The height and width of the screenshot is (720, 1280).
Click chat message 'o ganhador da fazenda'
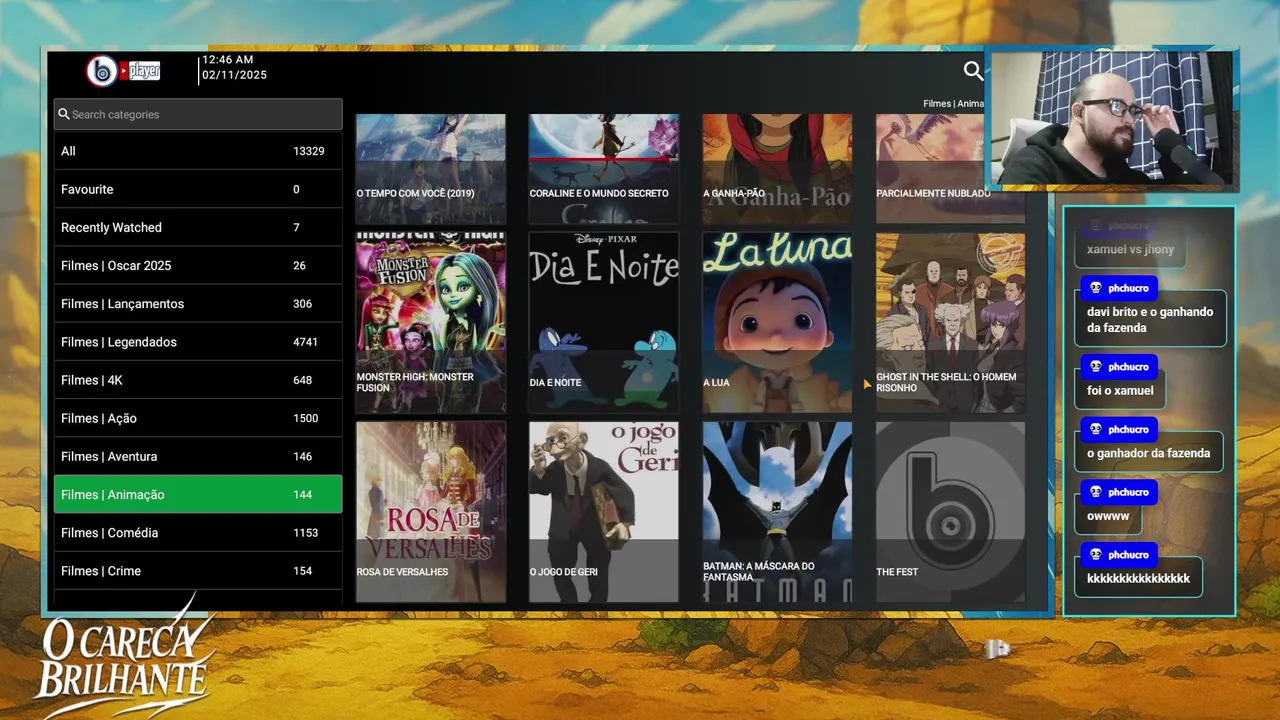tap(1148, 453)
